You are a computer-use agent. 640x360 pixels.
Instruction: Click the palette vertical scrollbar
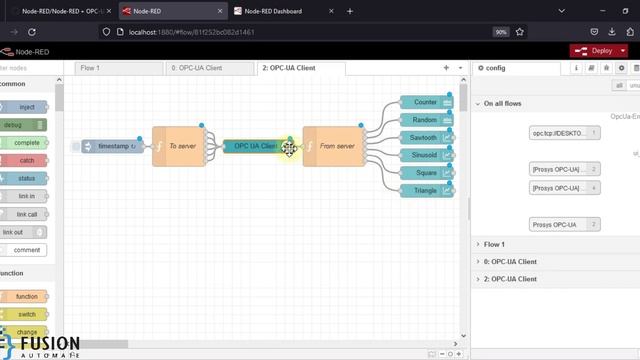click(x=59, y=98)
